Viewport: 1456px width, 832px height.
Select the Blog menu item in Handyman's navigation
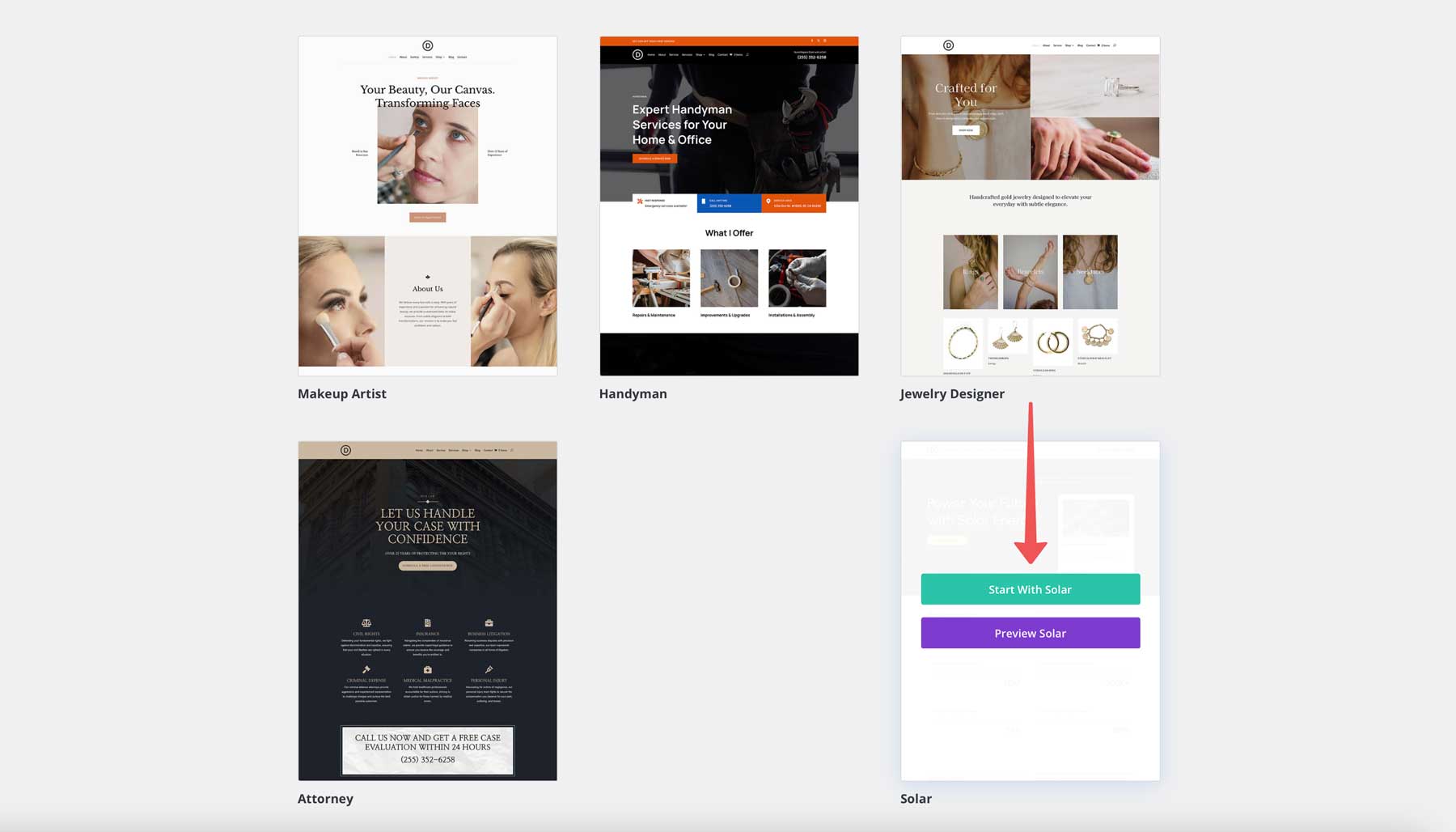(x=711, y=54)
